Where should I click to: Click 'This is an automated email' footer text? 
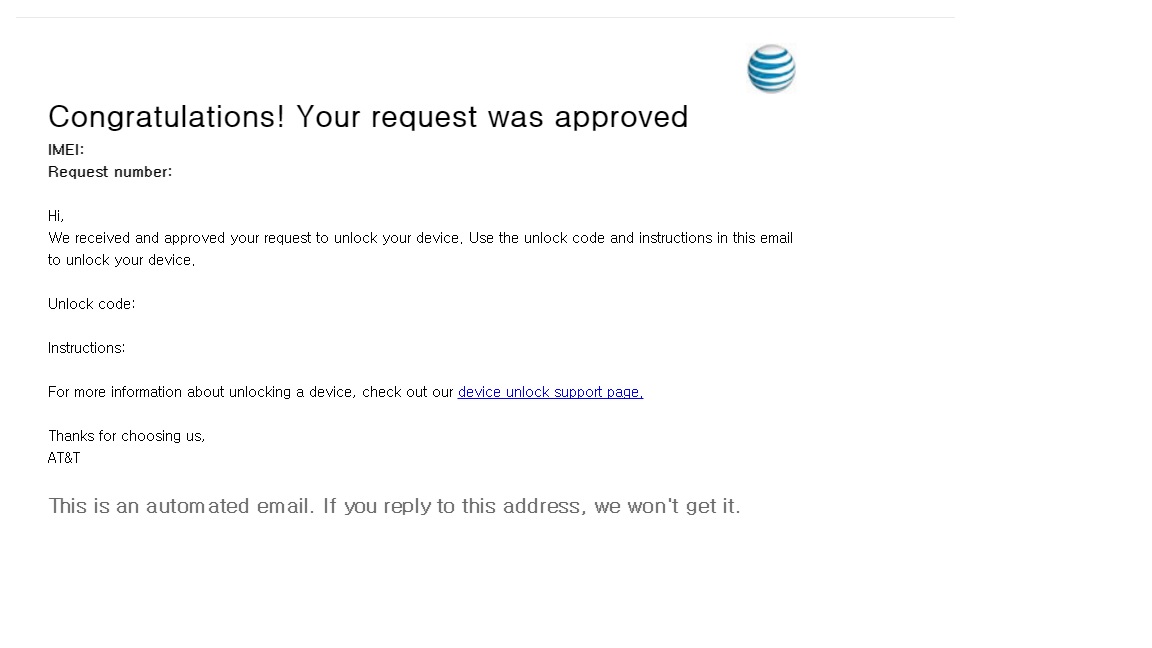[180, 506]
